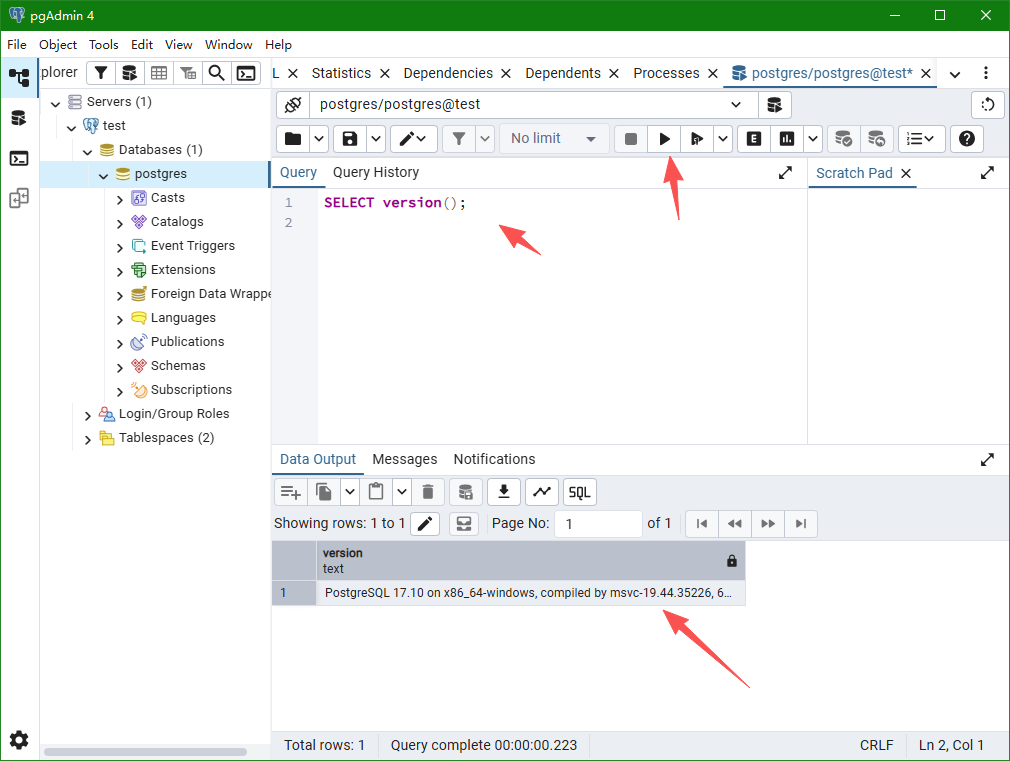Click the Paste clipboard icon

[376, 492]
